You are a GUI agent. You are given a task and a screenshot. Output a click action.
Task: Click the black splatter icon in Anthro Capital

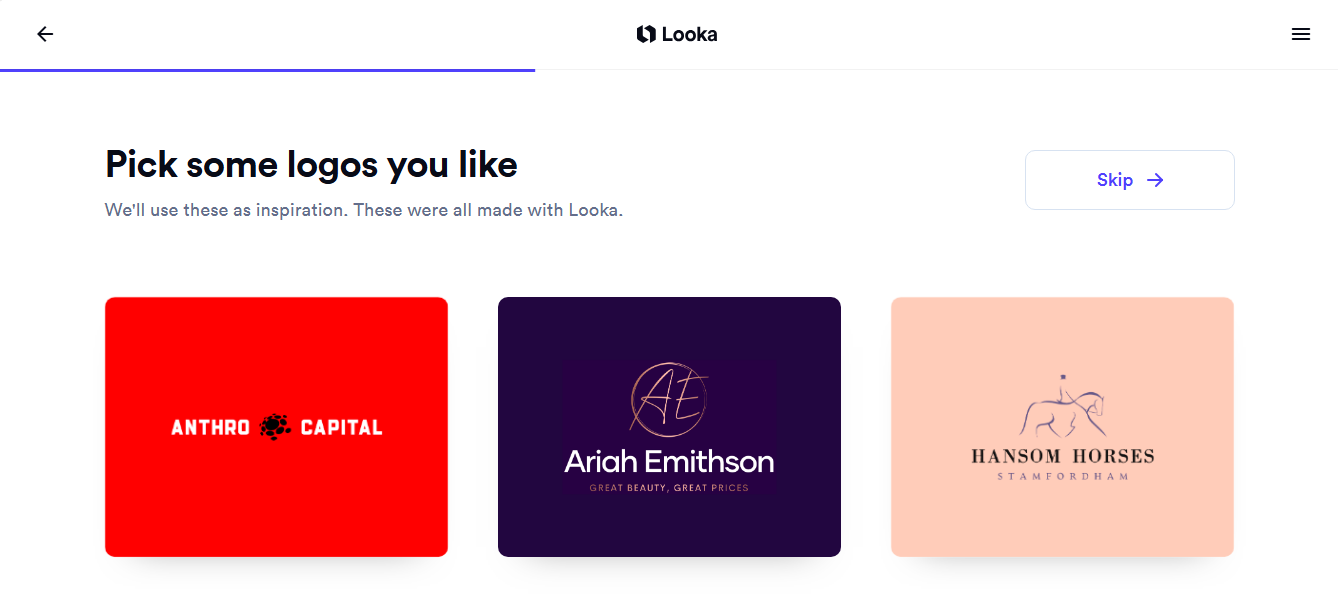(275, 427)
